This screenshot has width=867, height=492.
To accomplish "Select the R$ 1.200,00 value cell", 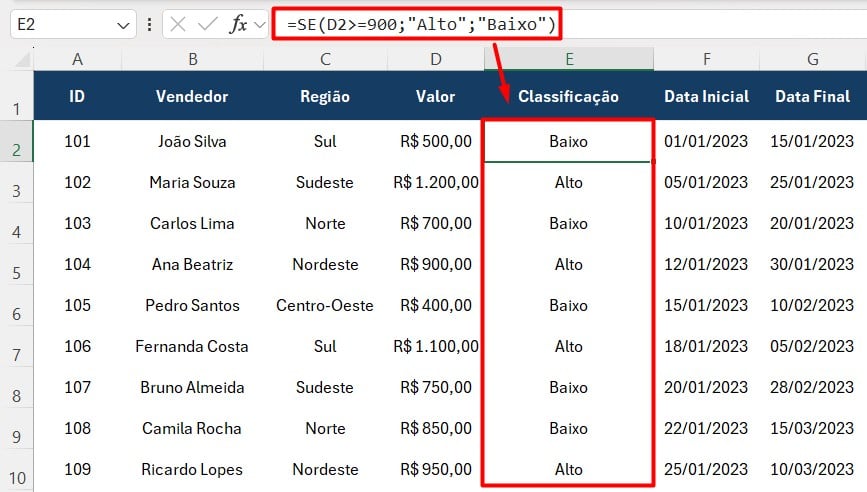I will [436, 182].
